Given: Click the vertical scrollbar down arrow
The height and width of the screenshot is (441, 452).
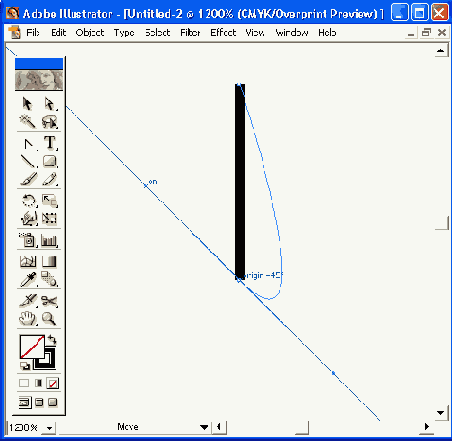Looking at the screenshot, I should pyautogui.click(x=441, y=413).
